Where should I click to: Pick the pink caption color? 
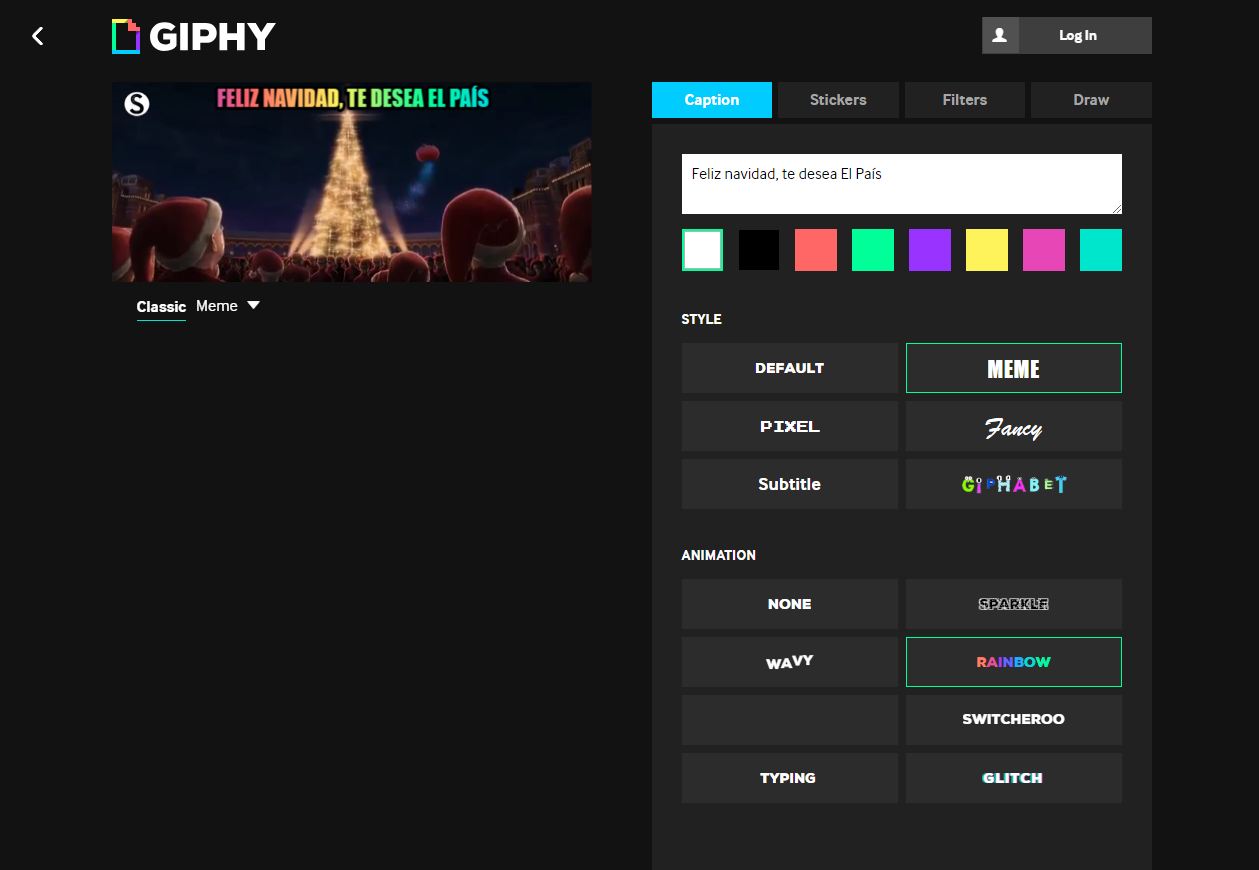[1044, 250]
